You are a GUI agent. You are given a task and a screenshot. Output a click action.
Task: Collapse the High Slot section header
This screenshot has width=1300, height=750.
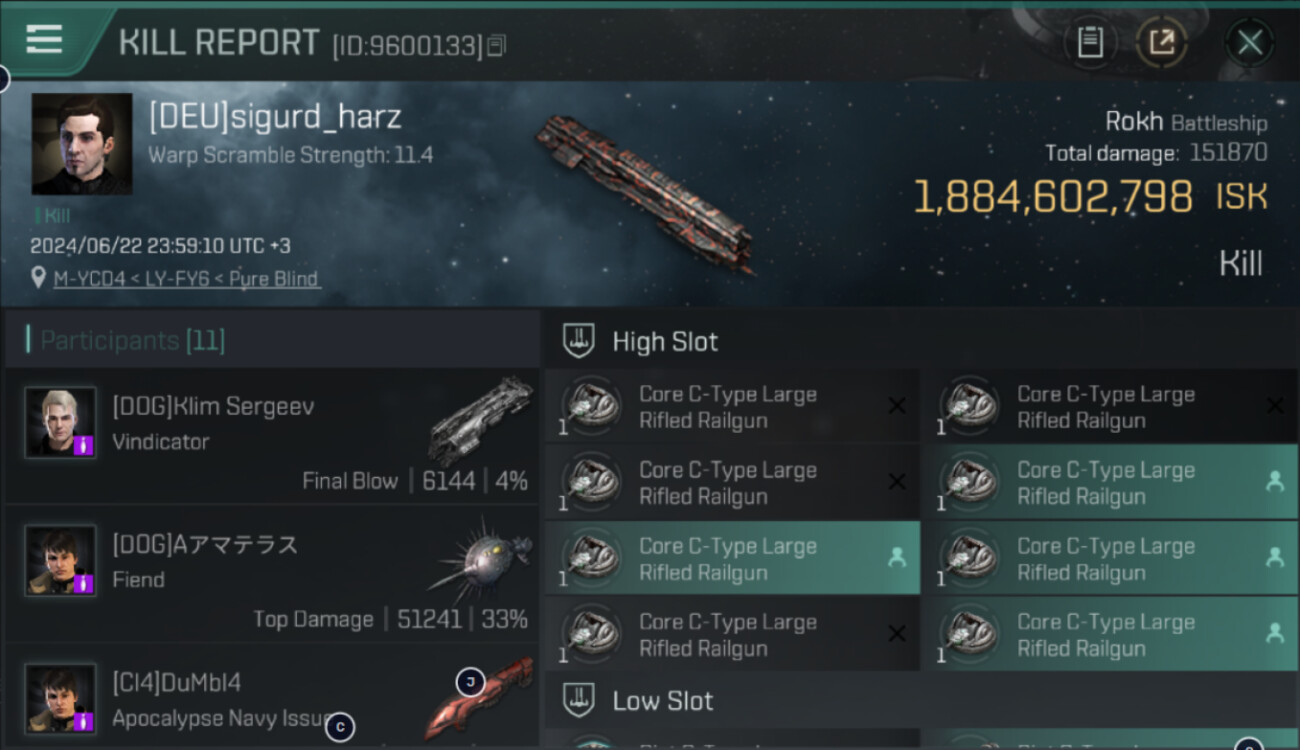(665, 342)
